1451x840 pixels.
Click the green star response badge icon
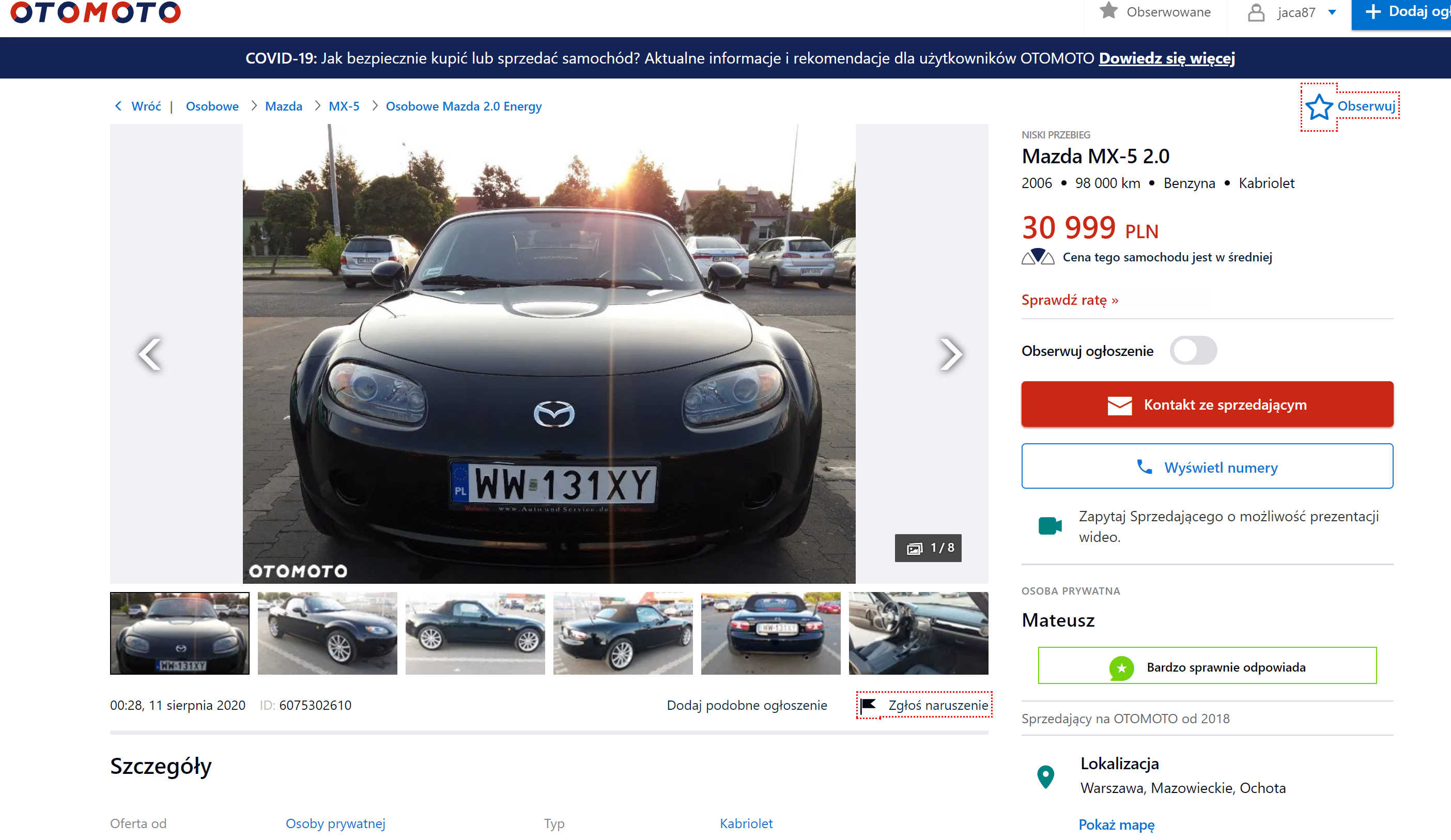pyautogui.click(x=1121, y=667)
